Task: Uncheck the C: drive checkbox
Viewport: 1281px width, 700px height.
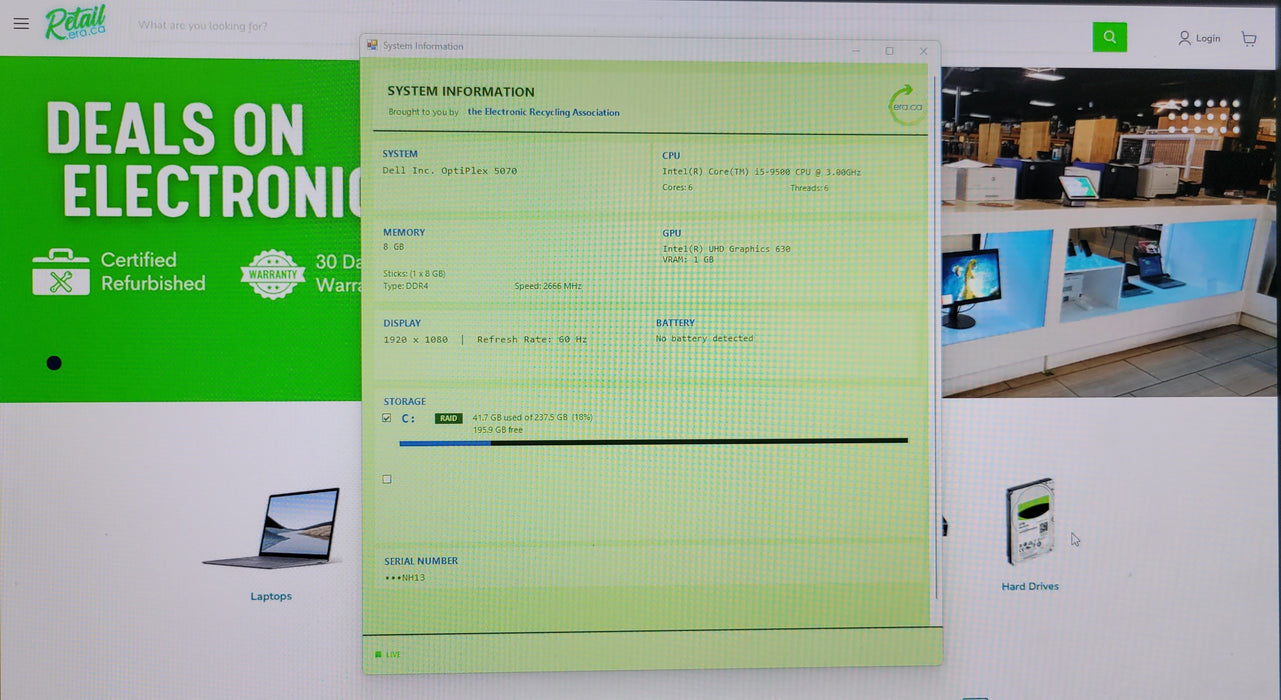Action: point(387,418)
